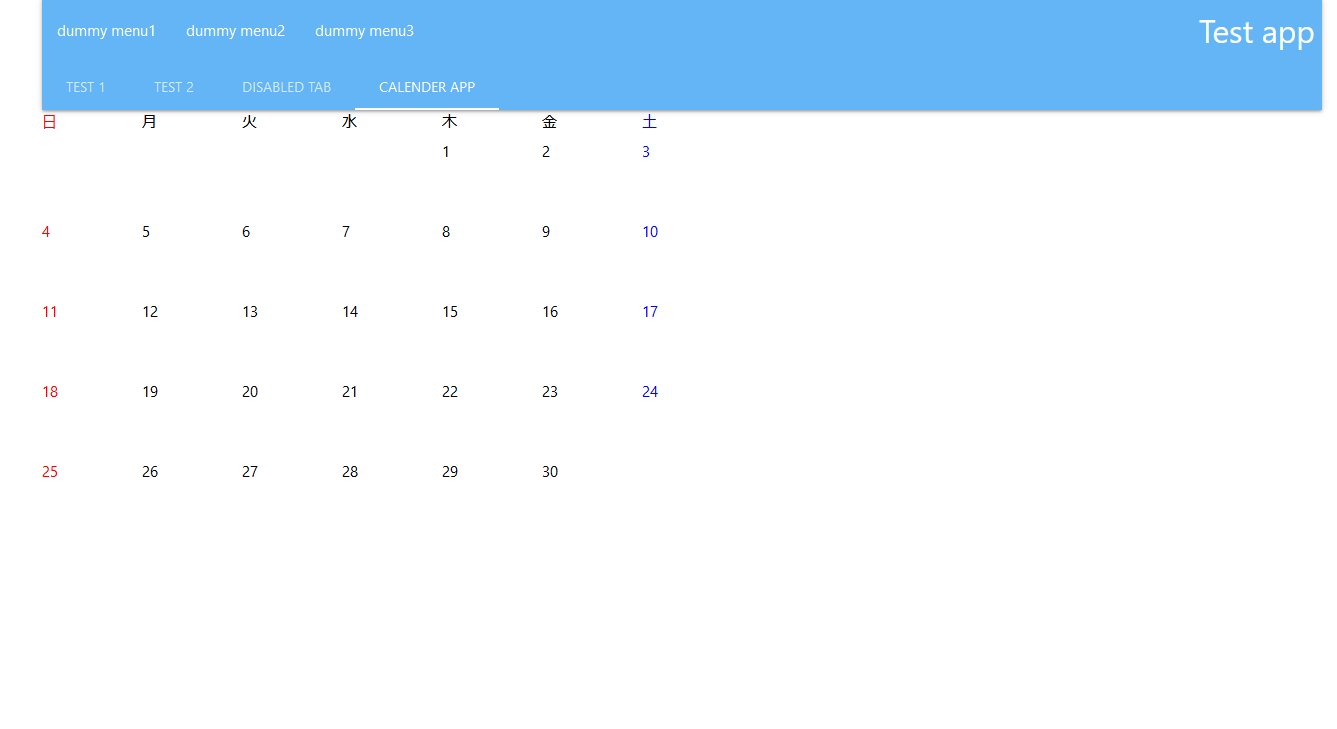Click the Test app title
The image size is (1337, 729).
[x=1256, y=32]
